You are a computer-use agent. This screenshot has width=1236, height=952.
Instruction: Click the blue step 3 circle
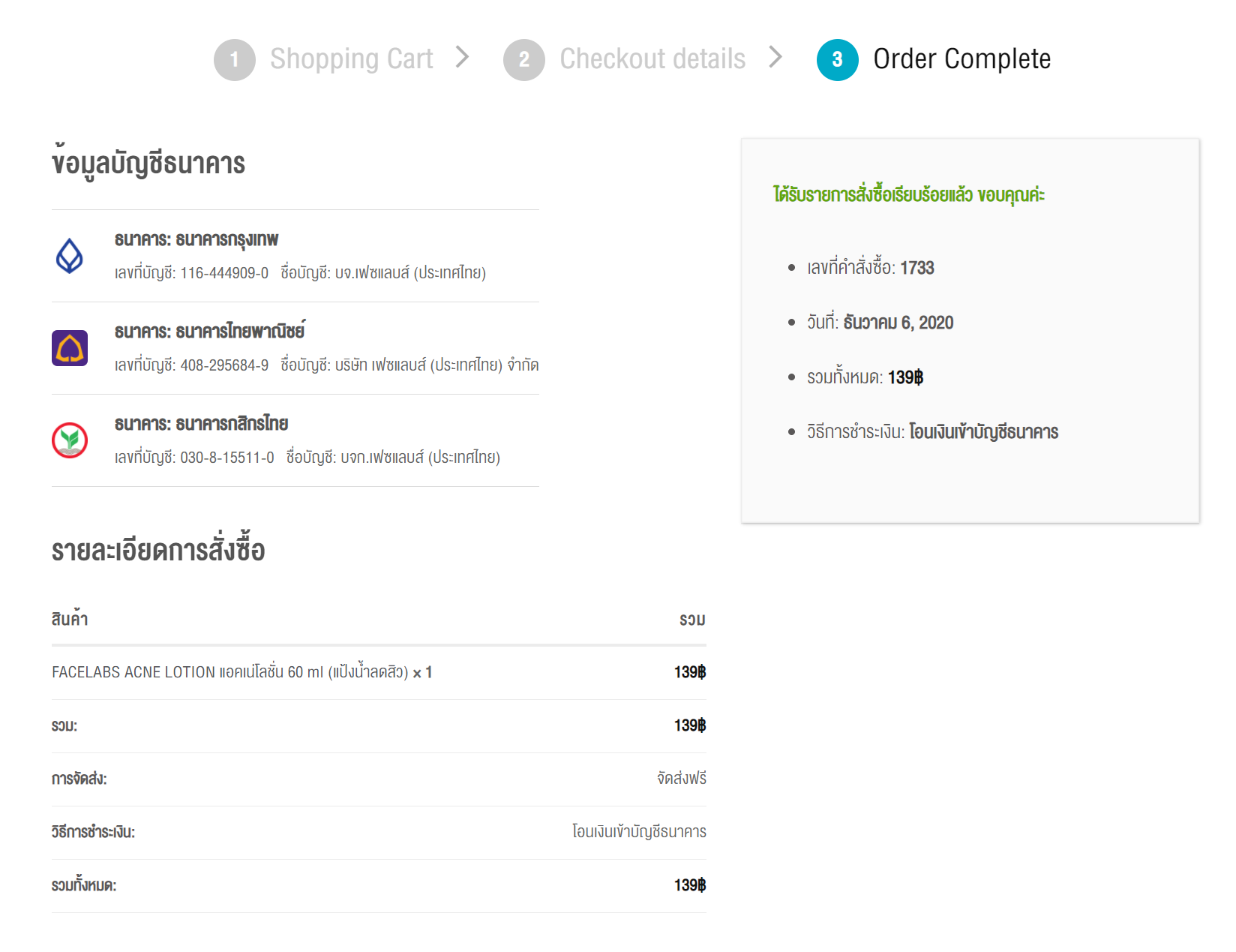click(x=837, y=59)
